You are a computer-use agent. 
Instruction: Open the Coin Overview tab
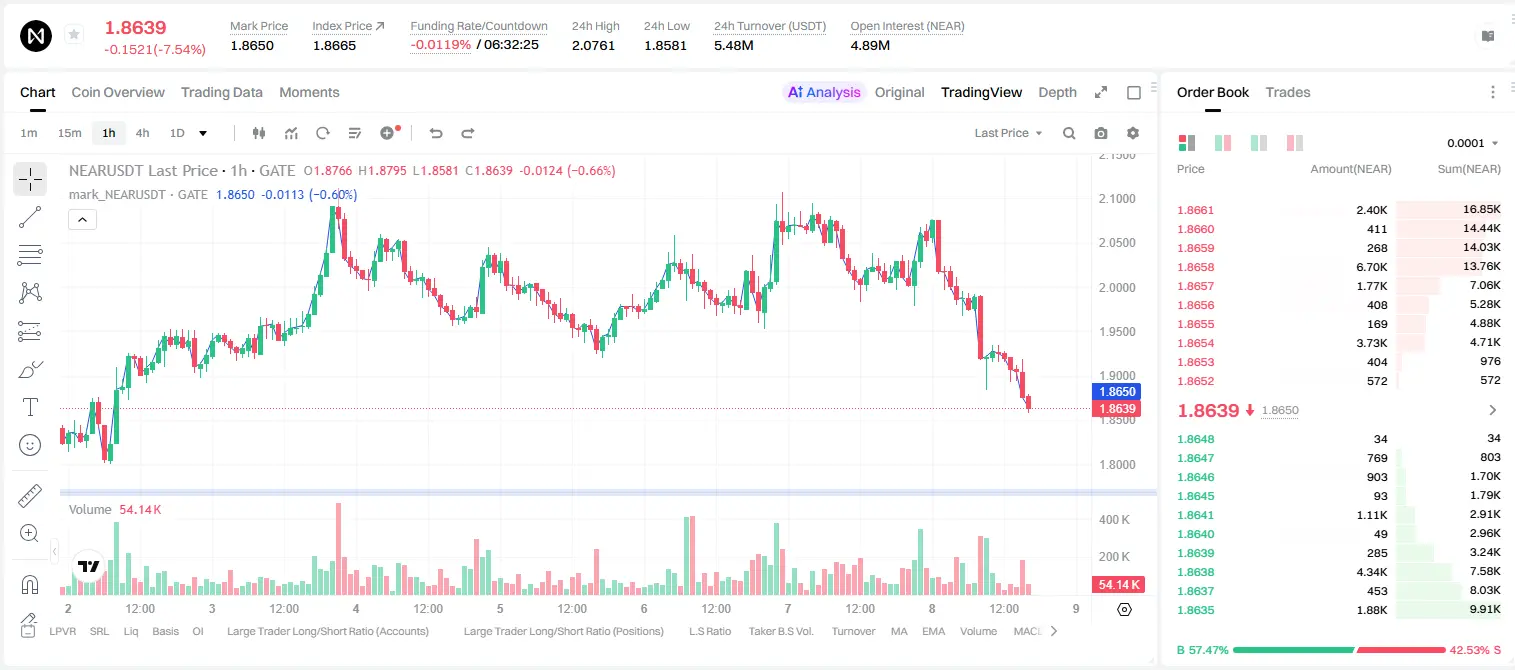coord(118,92)
